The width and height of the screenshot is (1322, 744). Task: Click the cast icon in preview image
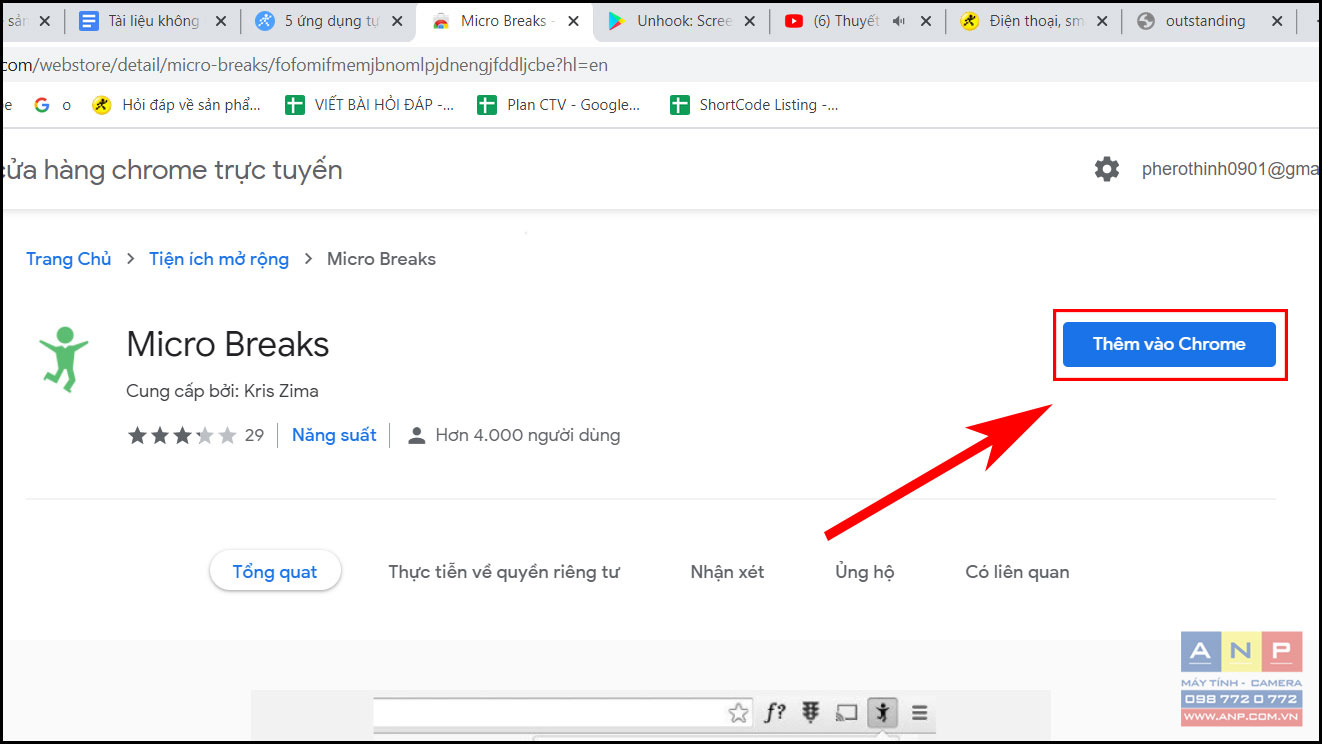coord(847,713)
